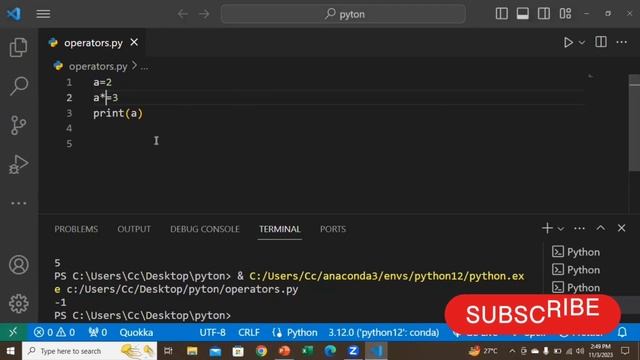The image size is (640, 360).
Task: Expand the breadcrumb ellipsis segment
Action: pos(144,67)
